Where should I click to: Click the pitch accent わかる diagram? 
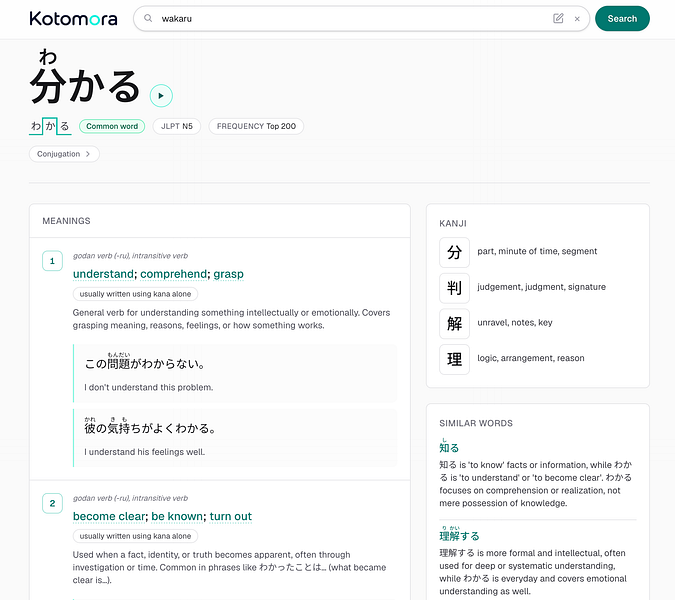pos(50,126)
